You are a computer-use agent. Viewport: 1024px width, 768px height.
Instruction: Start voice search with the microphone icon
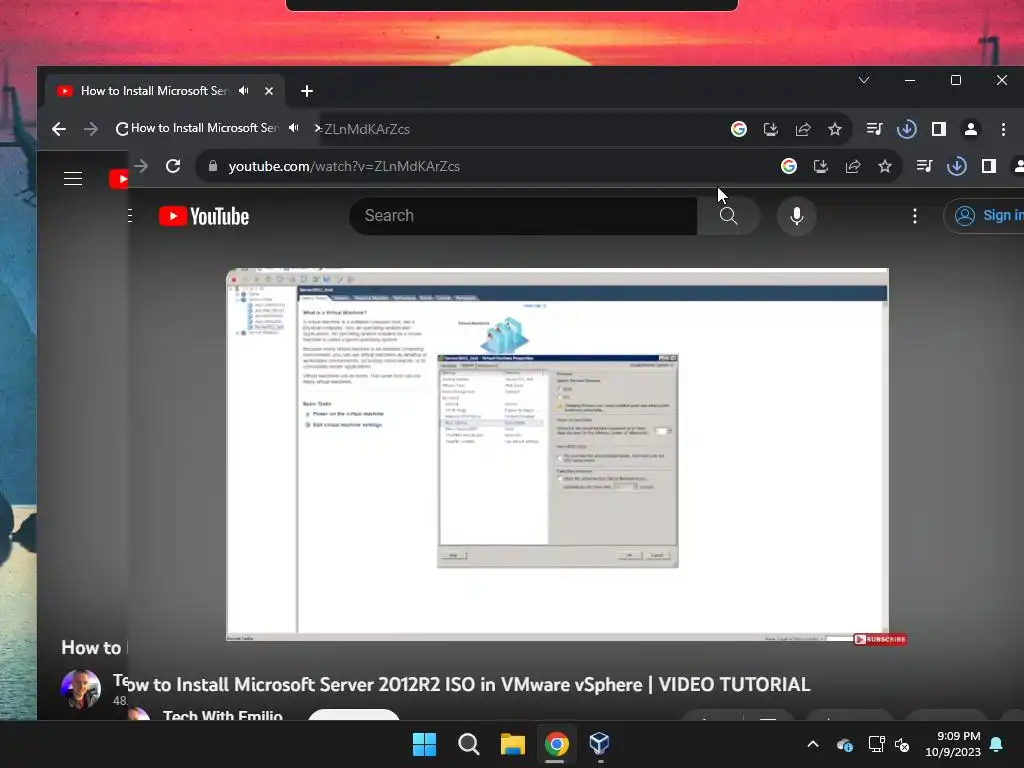click(796, 216)
